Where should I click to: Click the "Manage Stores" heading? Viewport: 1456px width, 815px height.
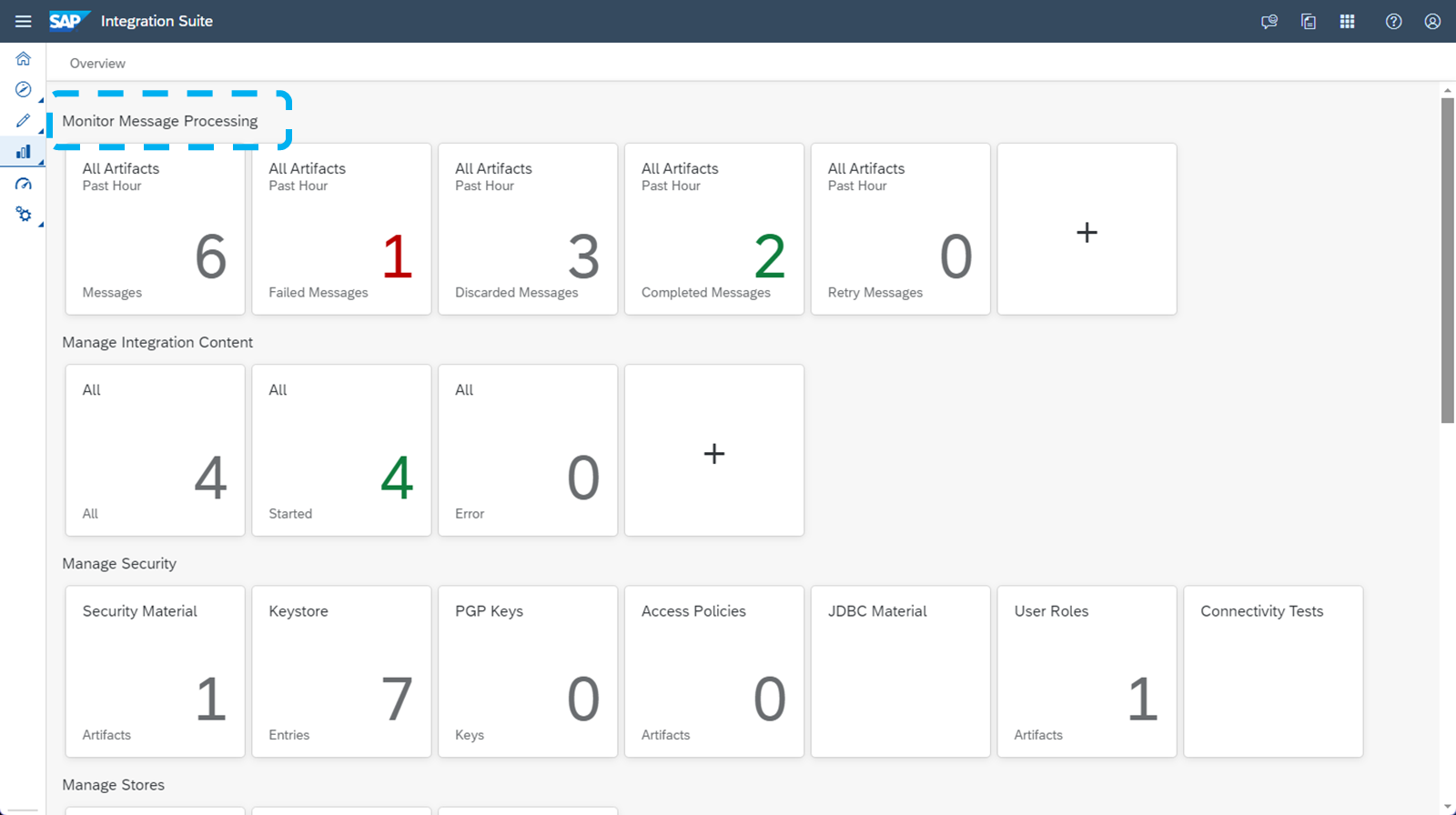pyautogui.click(x=114, y=785)
